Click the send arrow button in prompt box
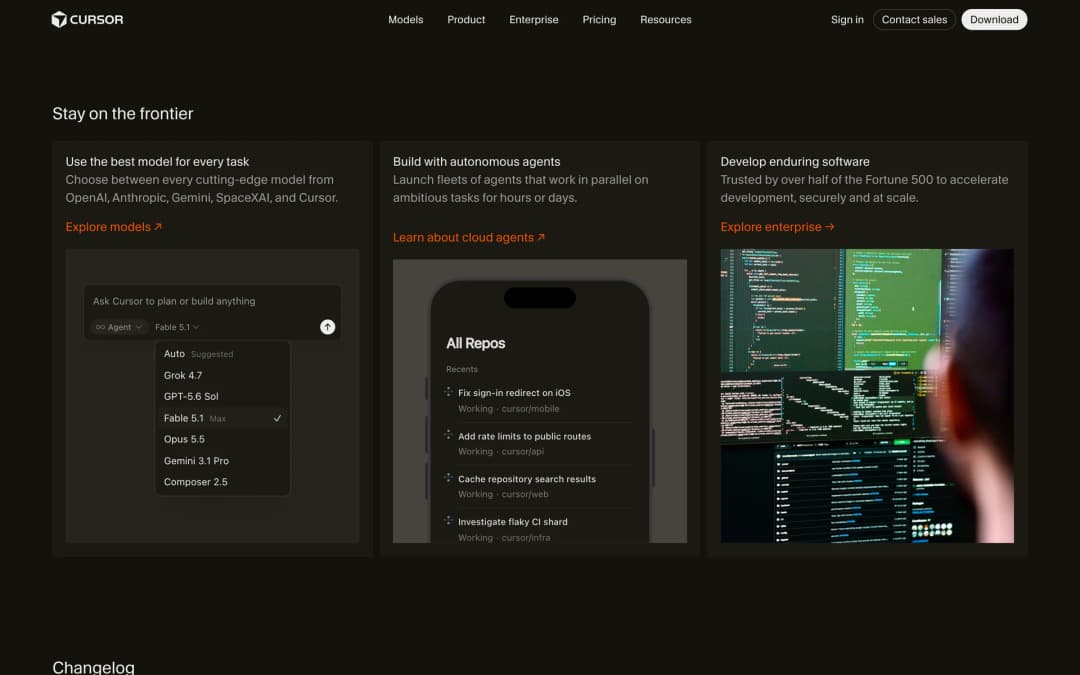The height and width of the screenshot is (675, 1080). tap(327, 327)
